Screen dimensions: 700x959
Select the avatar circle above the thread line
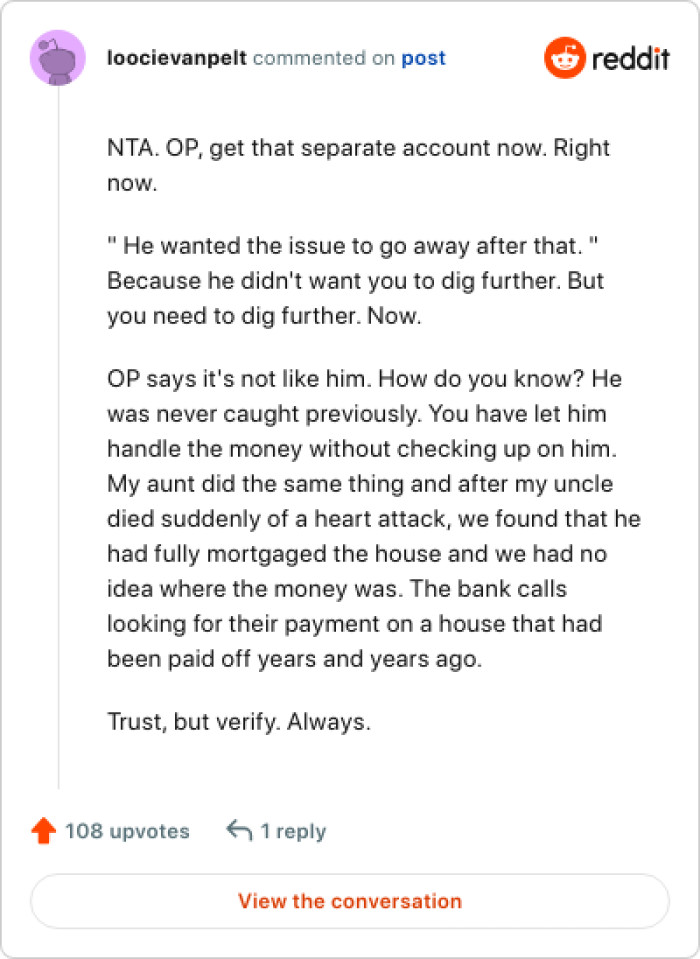[x=58, y=57]
